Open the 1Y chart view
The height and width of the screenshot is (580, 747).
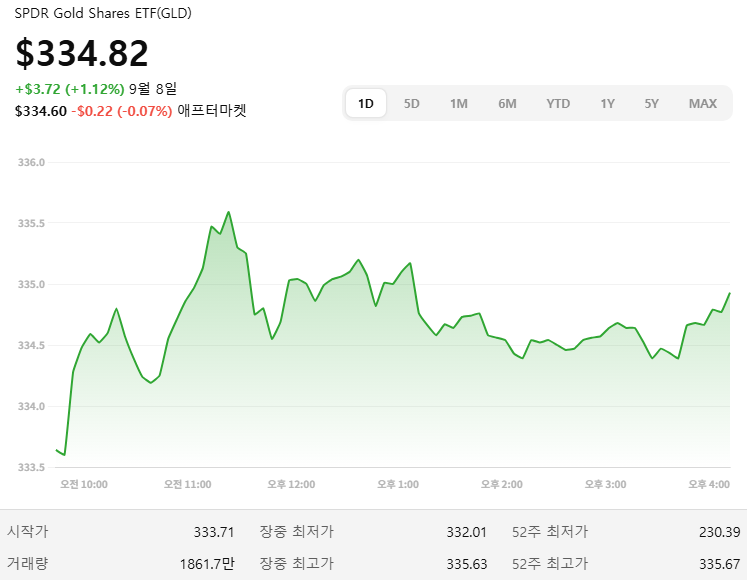click(x=607, y=103)
